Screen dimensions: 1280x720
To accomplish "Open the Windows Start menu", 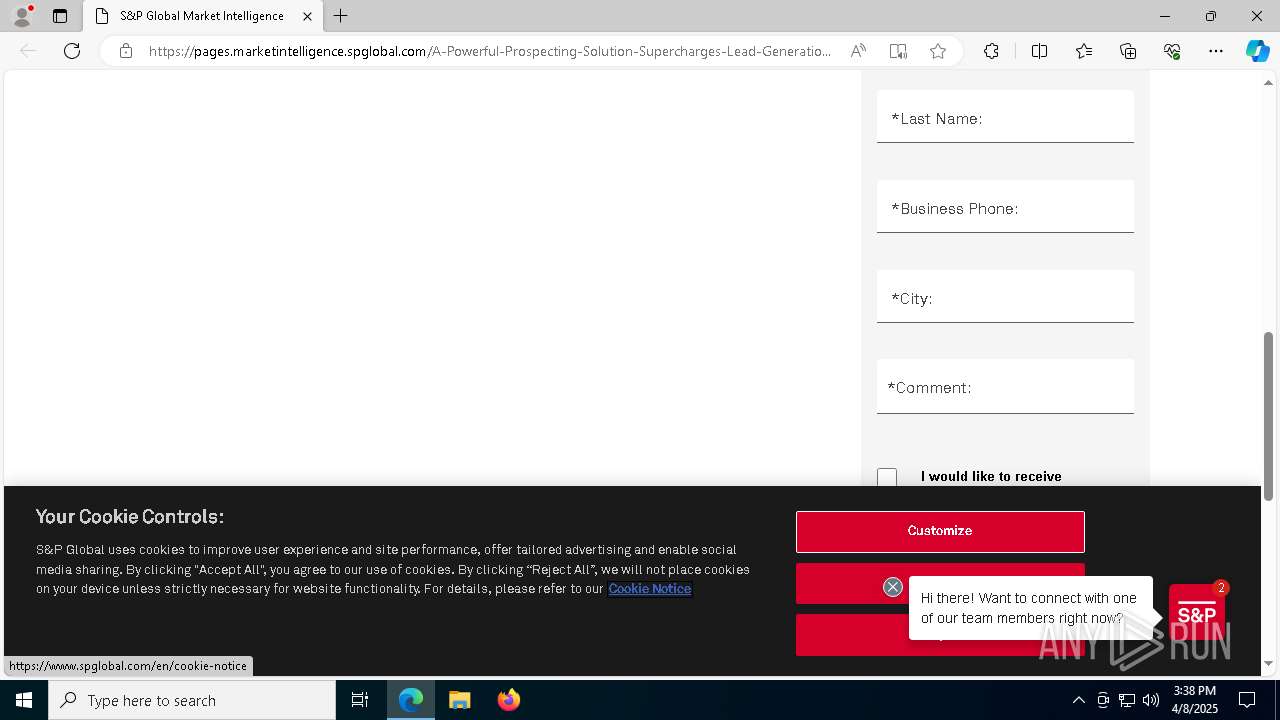I will pos(24,700).
